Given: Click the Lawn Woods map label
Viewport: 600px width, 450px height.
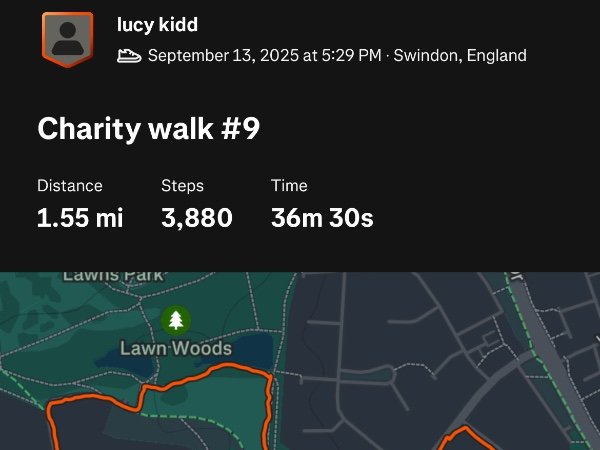Looking at the screenshot, I should point(176,349).
